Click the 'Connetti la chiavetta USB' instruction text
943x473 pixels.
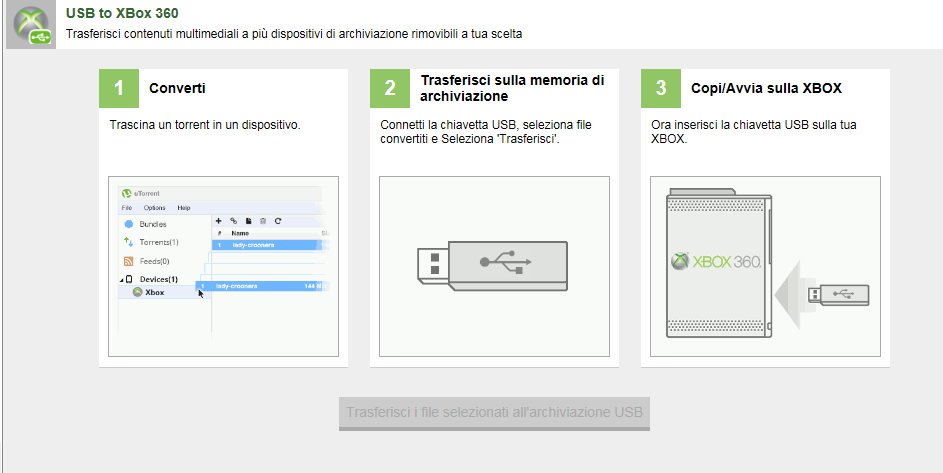(486, 132)
